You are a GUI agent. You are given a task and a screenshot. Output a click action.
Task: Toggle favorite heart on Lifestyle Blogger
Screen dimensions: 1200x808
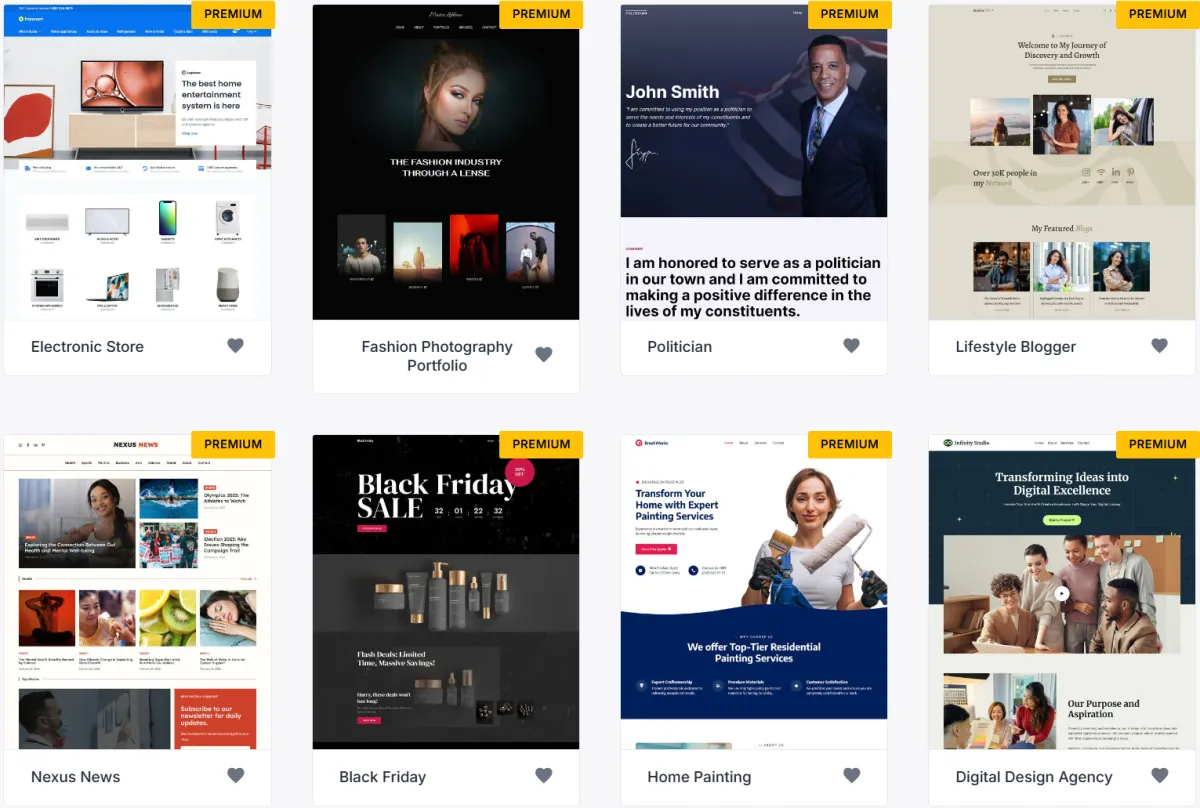[x=1159, y=346]
